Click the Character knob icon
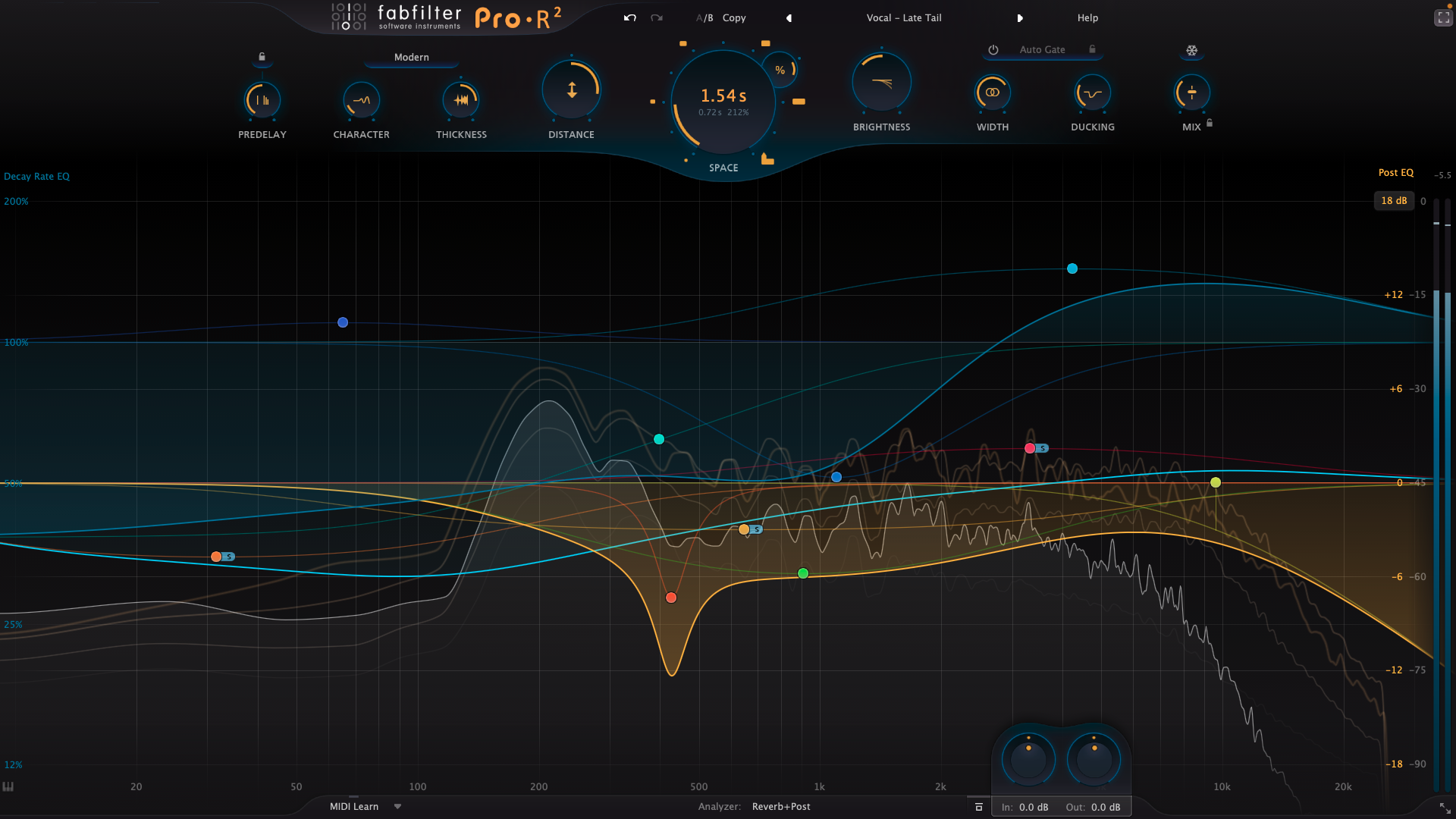This screenshot has height=819, width=1456. [361, 99]
